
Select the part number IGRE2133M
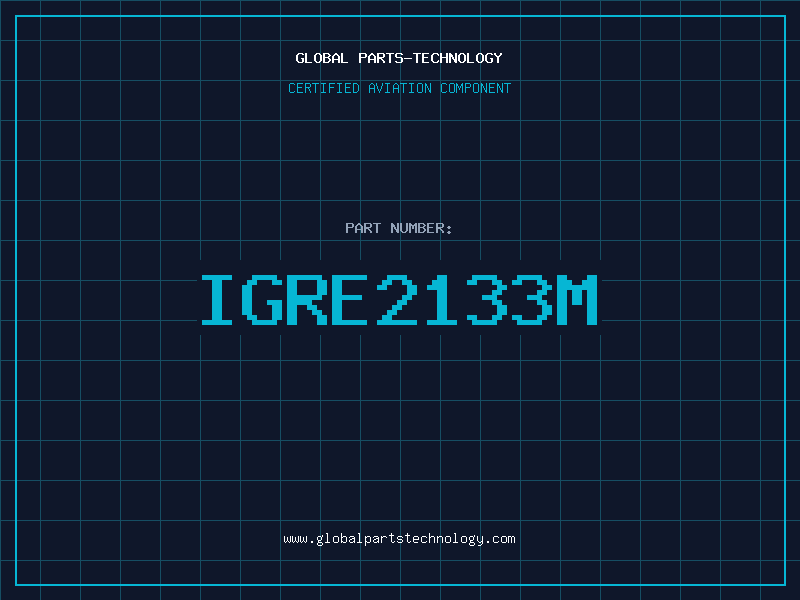point(399,299)
